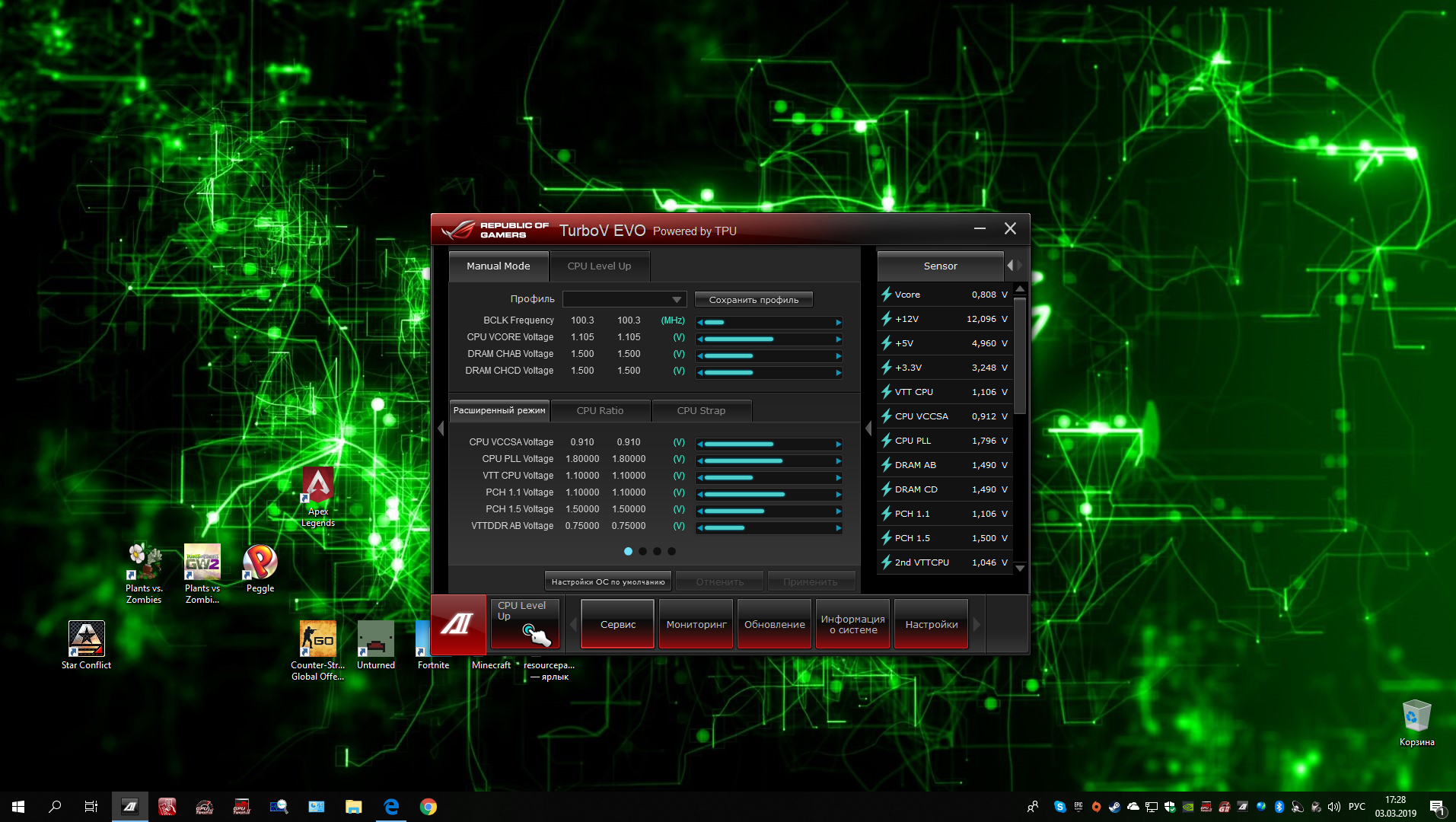
Task: Select Star Conflict desktop shortcut
Action: (86, 645)
